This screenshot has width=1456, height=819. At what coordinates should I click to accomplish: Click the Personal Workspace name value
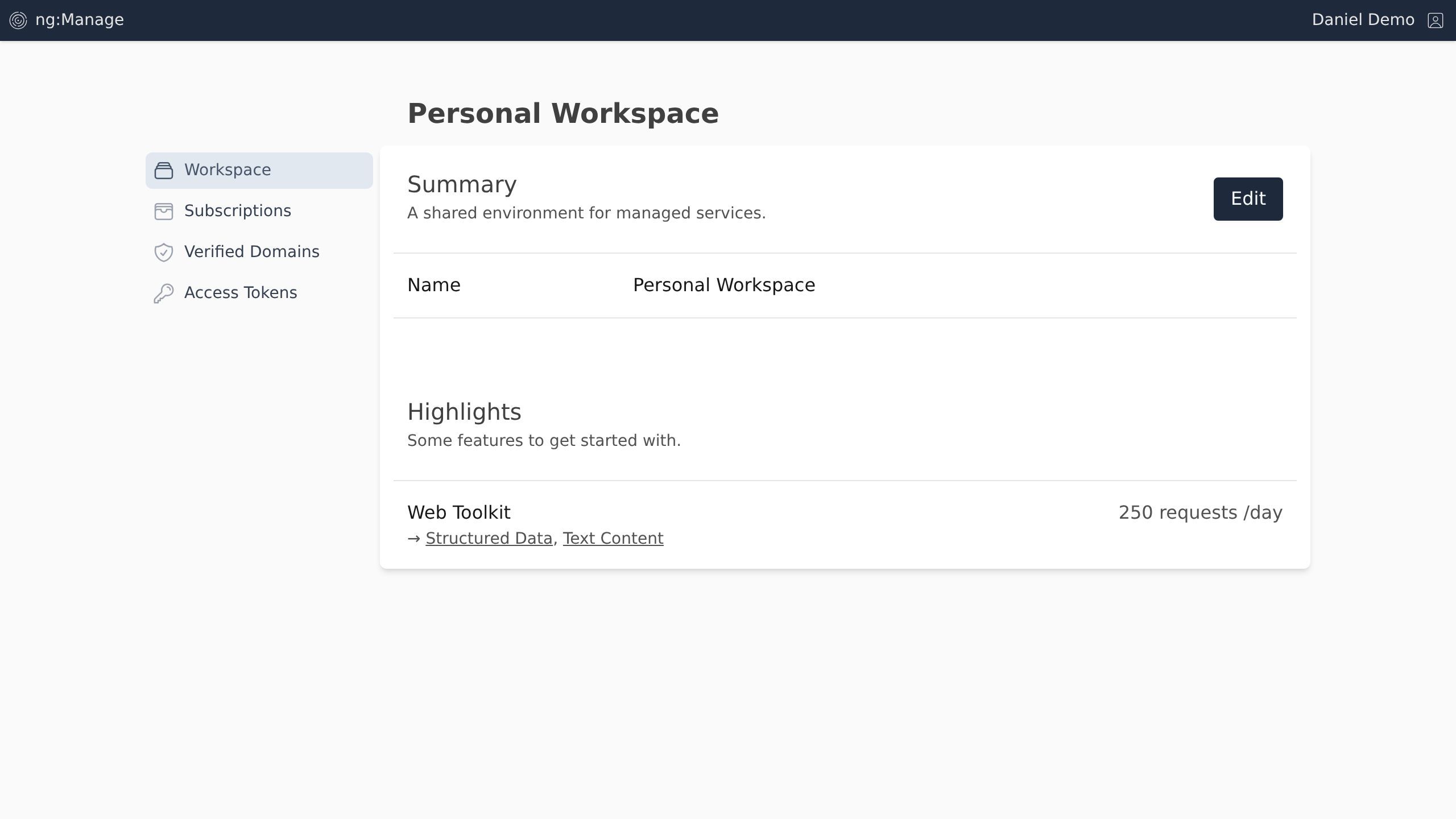[x=723, y=285]
